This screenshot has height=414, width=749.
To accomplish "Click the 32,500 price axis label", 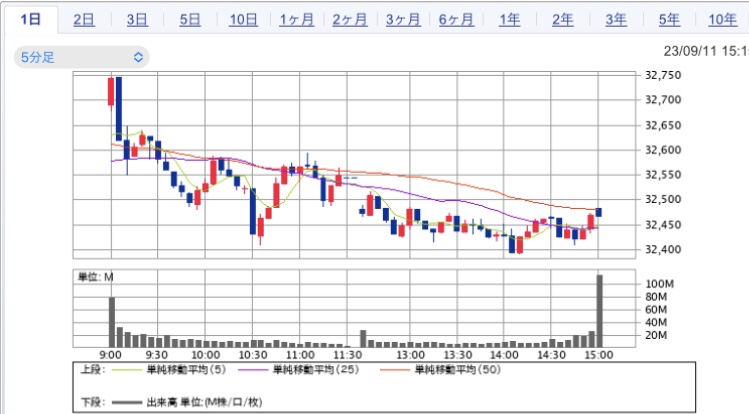I will click(x=663, y=199).
